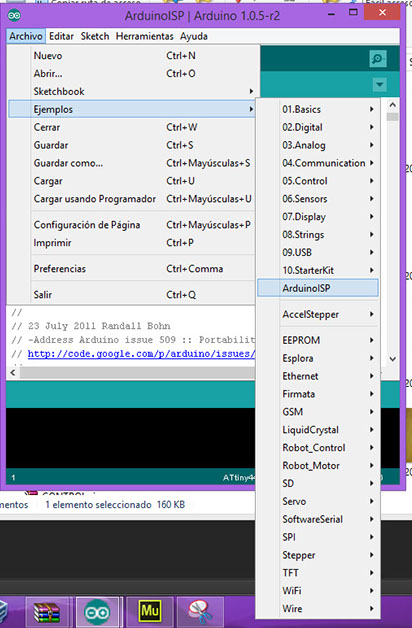412x628 pixels.
Task: Expand 09.USB examples submenu
Action: pos(318,253)
